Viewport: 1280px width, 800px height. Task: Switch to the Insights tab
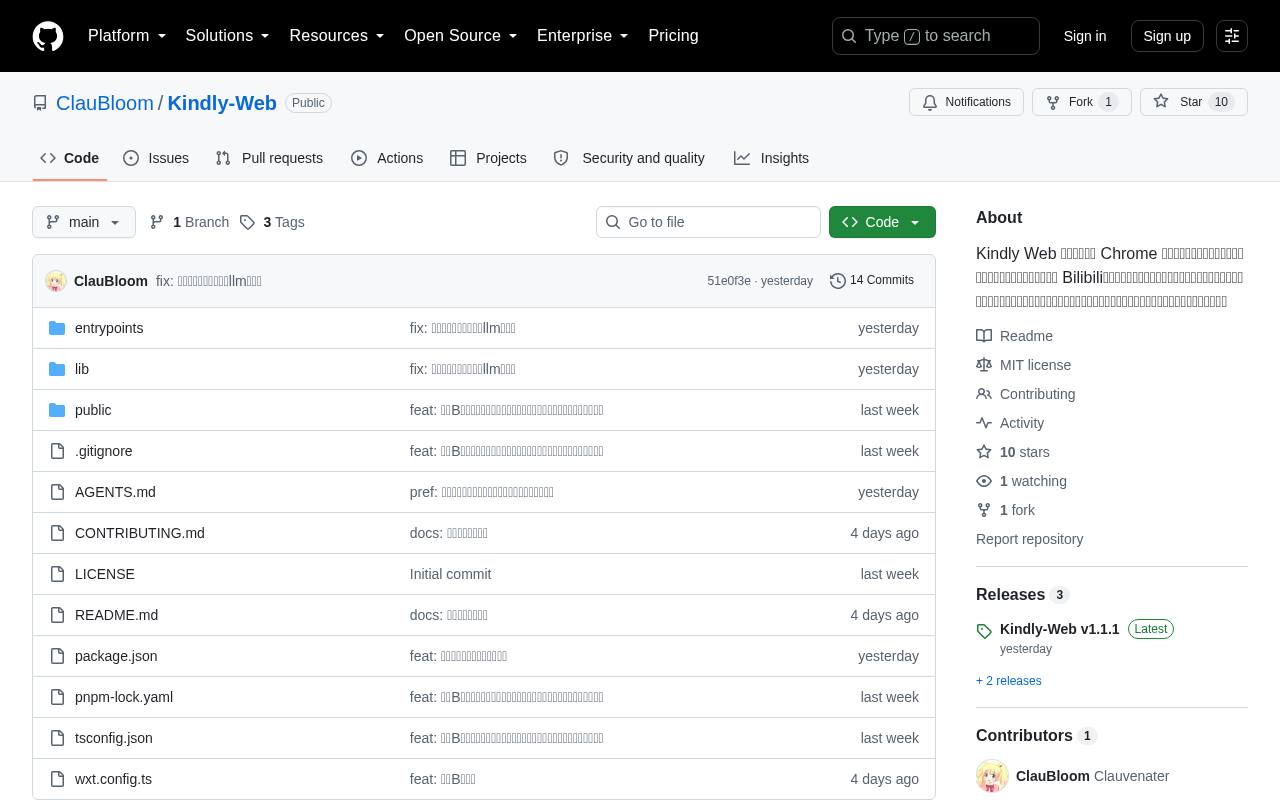pyautogui.click(x=771, y=158)
